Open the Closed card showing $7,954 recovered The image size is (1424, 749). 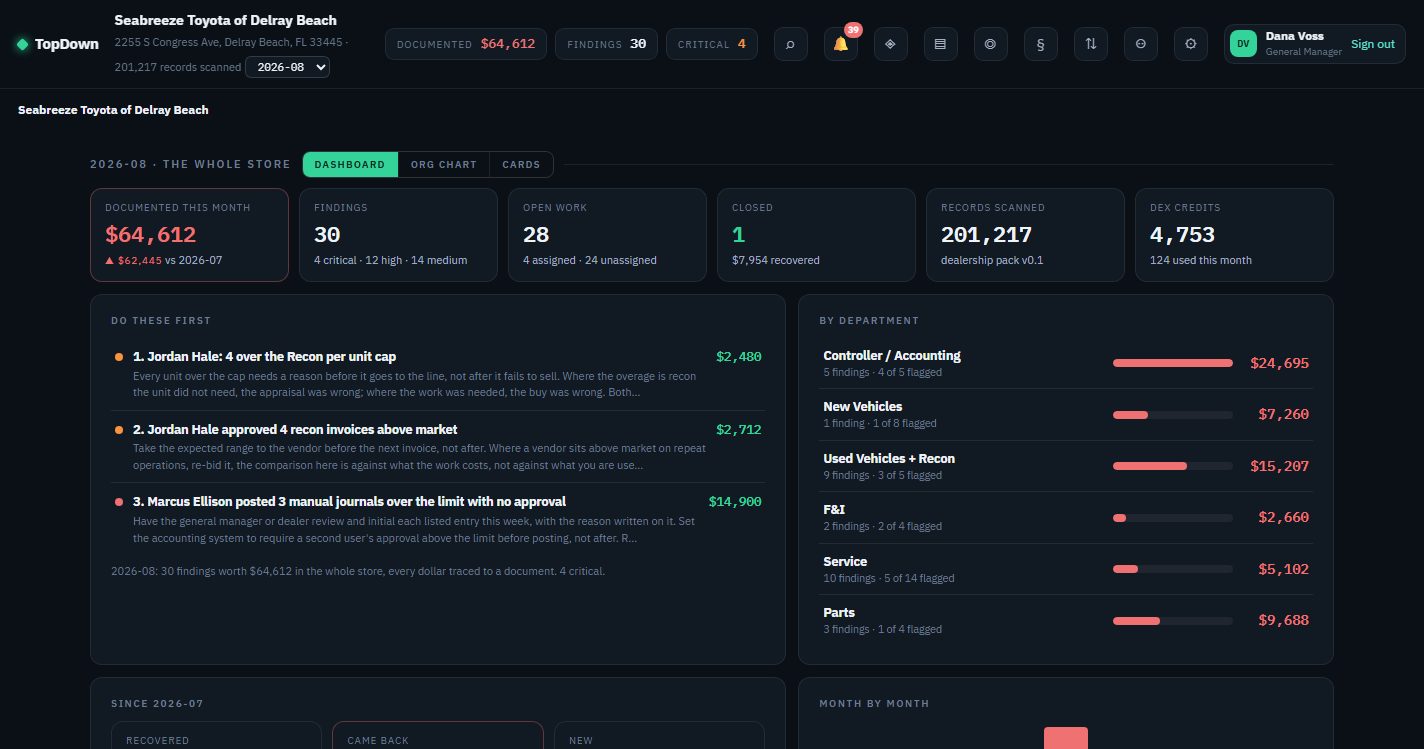816,235
